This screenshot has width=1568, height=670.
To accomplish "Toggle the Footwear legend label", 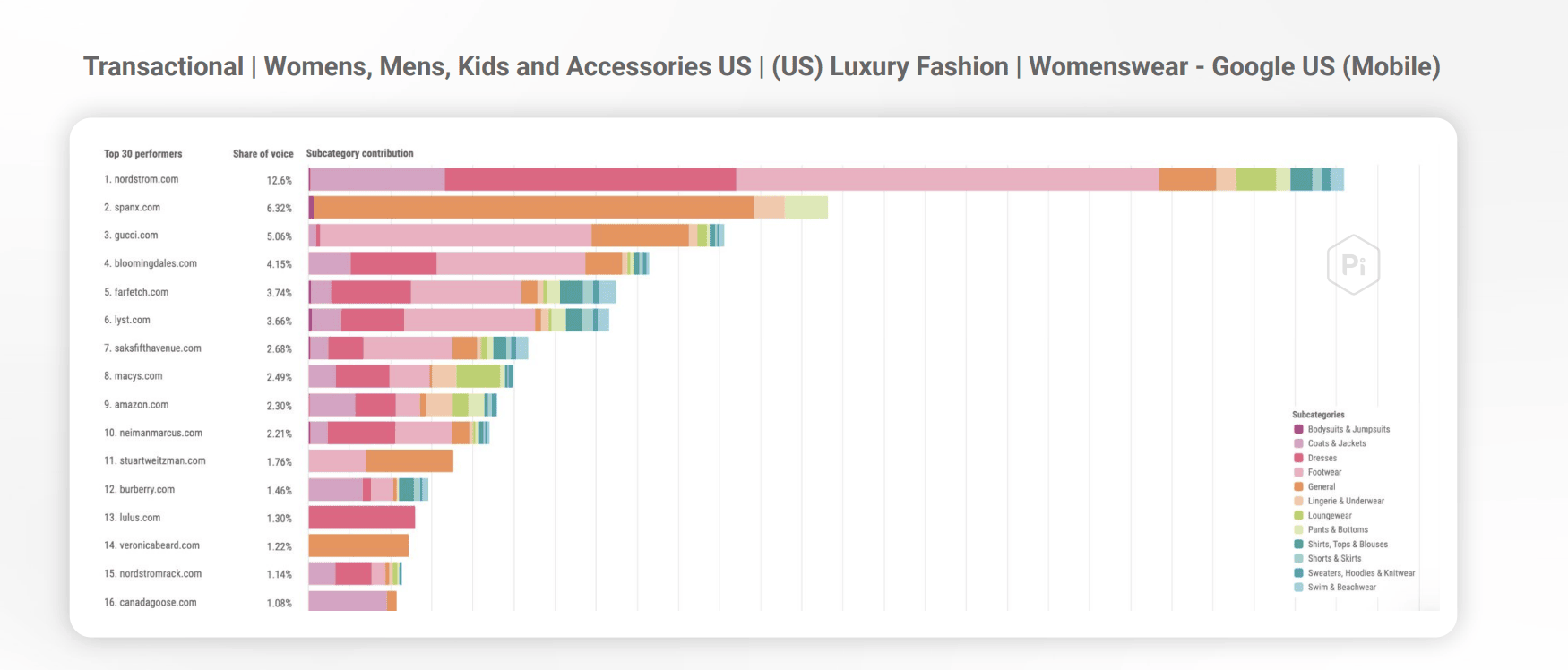I will 1324,473.
